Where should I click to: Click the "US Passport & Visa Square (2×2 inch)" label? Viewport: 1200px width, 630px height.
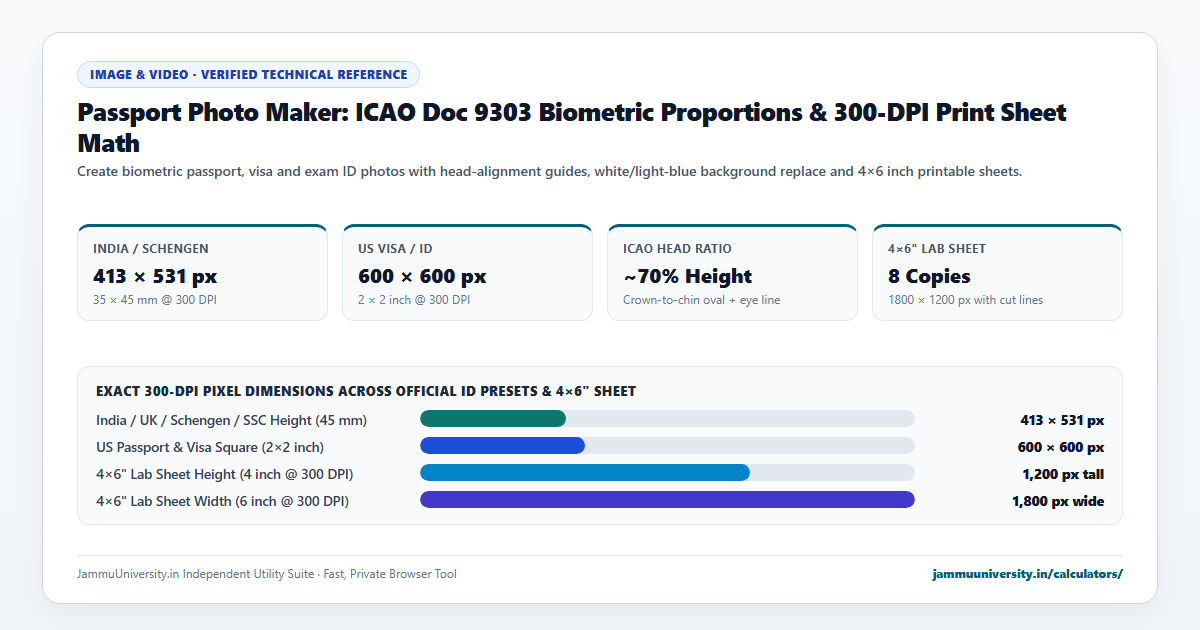pos(210,447)
